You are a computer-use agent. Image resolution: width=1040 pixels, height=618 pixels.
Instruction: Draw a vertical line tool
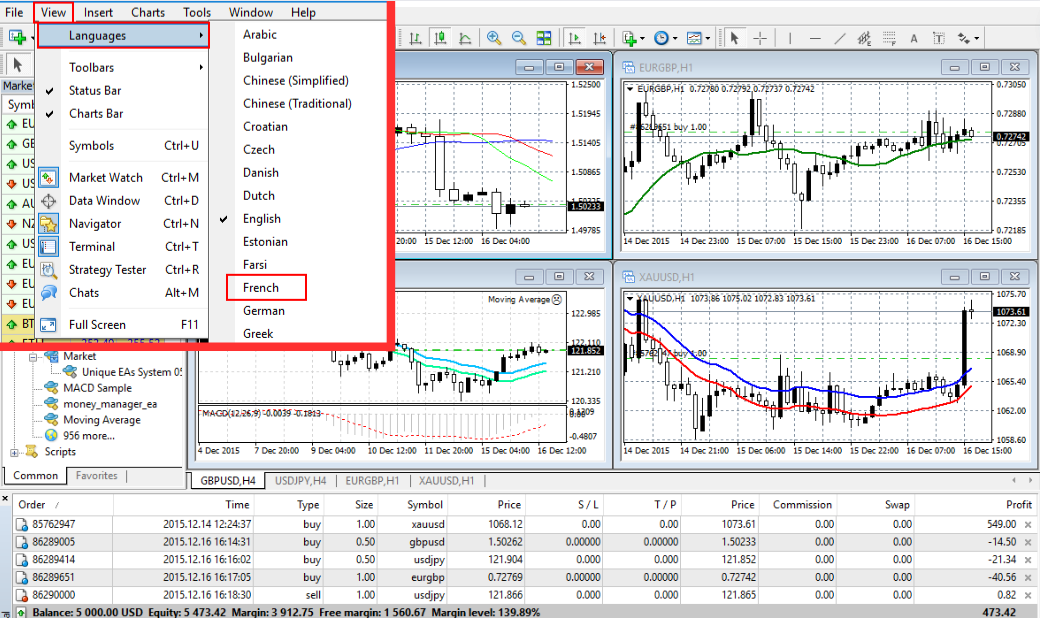click(x=790, y=38)
